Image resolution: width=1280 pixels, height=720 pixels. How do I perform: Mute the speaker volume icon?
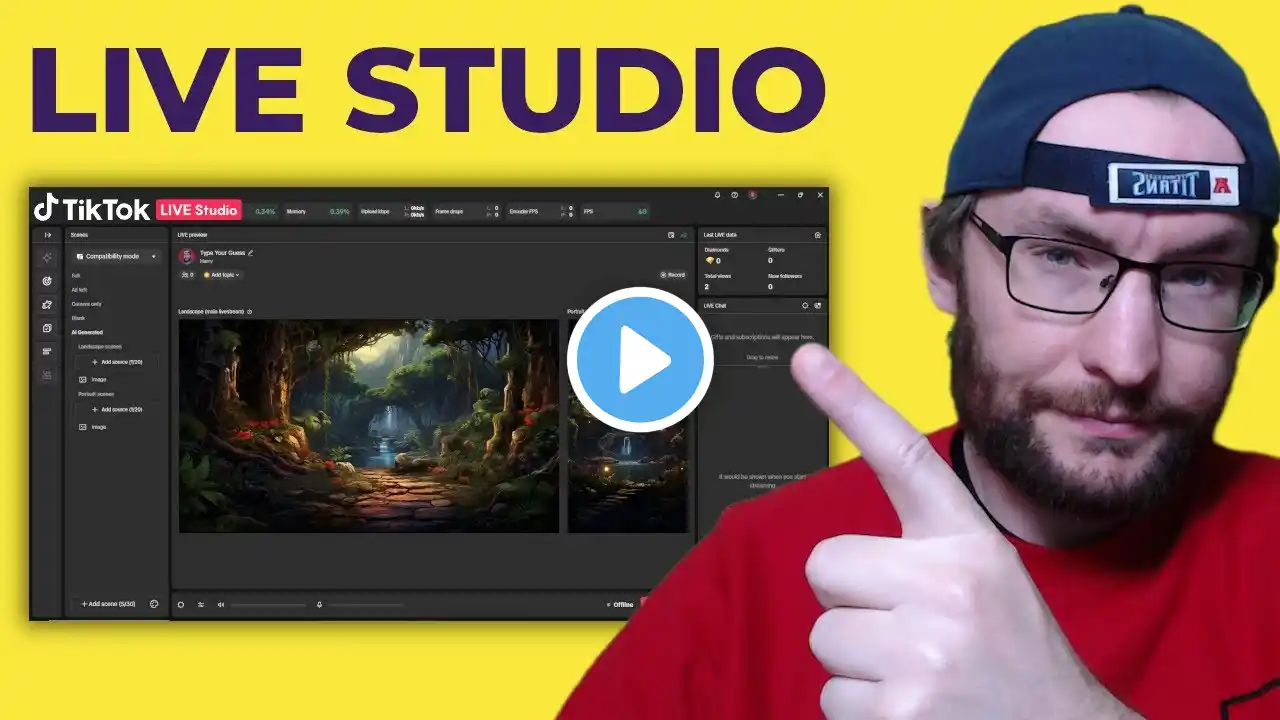coord(221,604)
